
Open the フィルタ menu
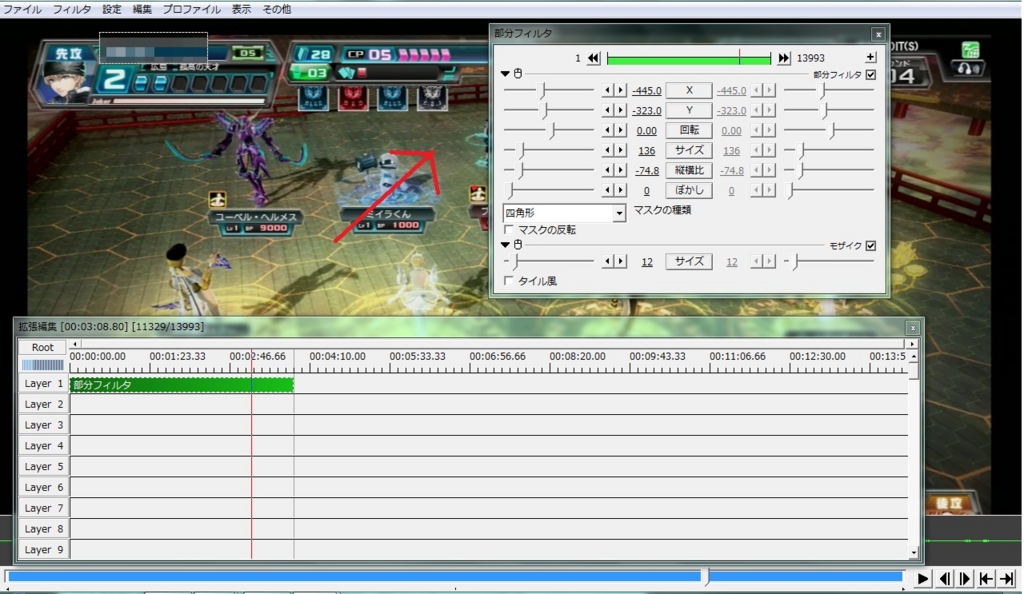(72, 9)
